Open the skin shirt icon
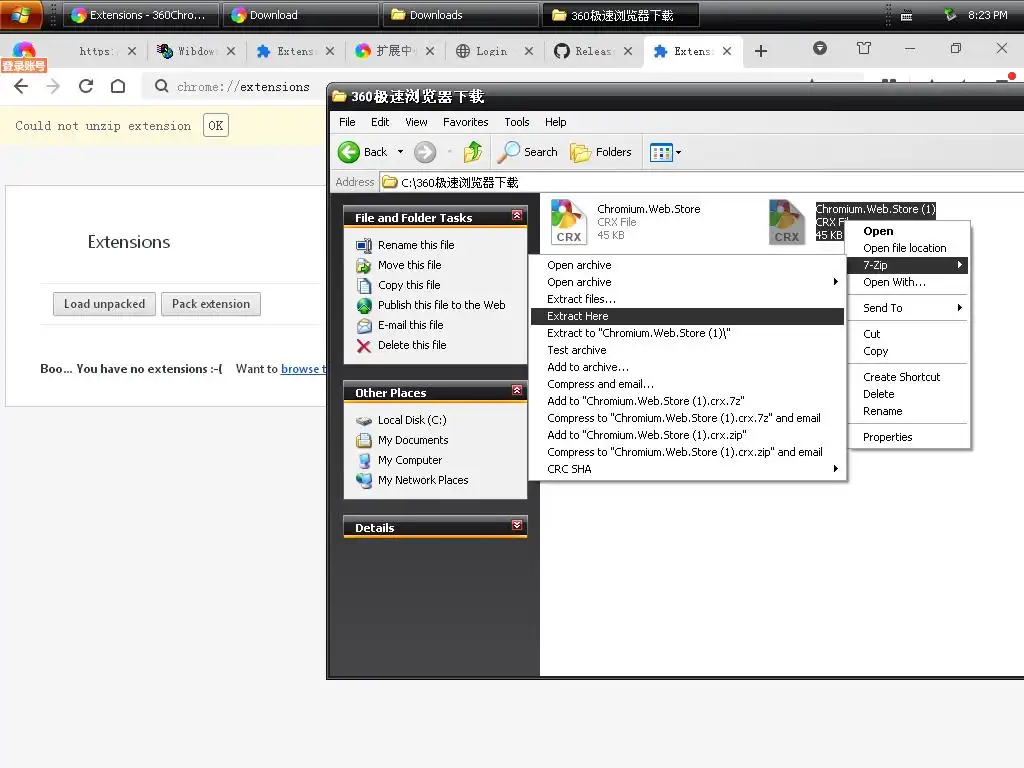 coord(864,48)
